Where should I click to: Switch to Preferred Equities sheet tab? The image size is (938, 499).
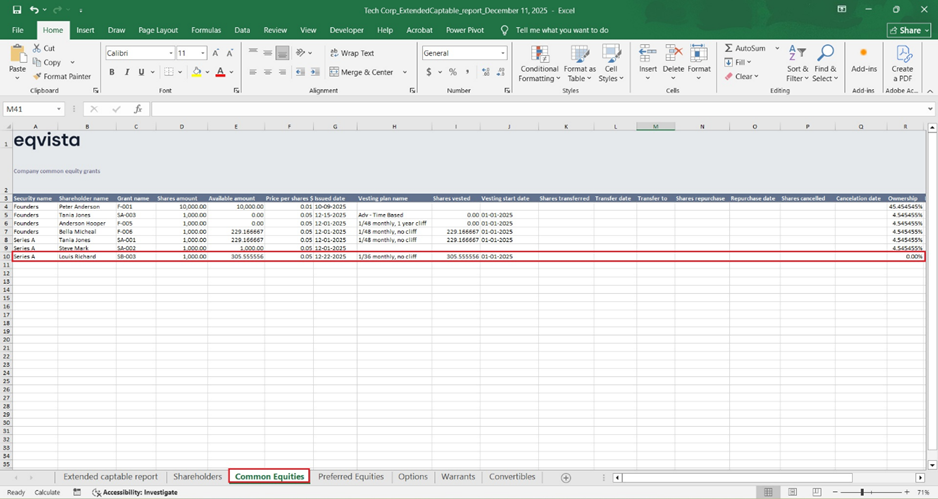(351, 477)
